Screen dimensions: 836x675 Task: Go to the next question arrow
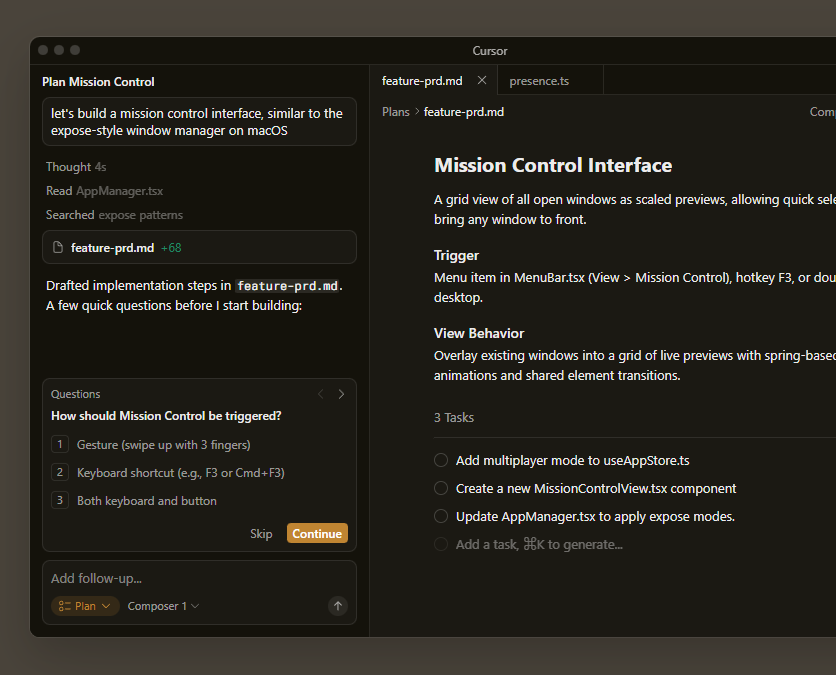(341, 394)
